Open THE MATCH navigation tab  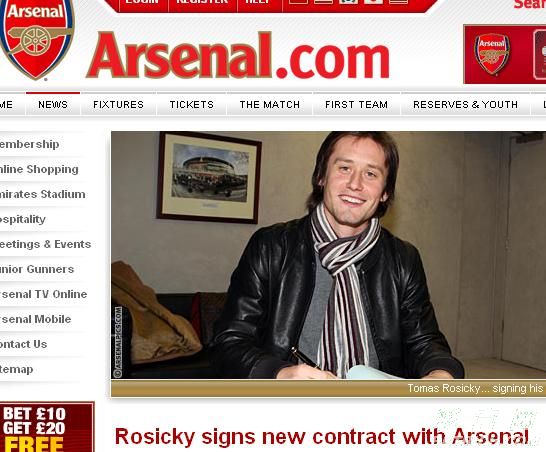coord(270,104)
